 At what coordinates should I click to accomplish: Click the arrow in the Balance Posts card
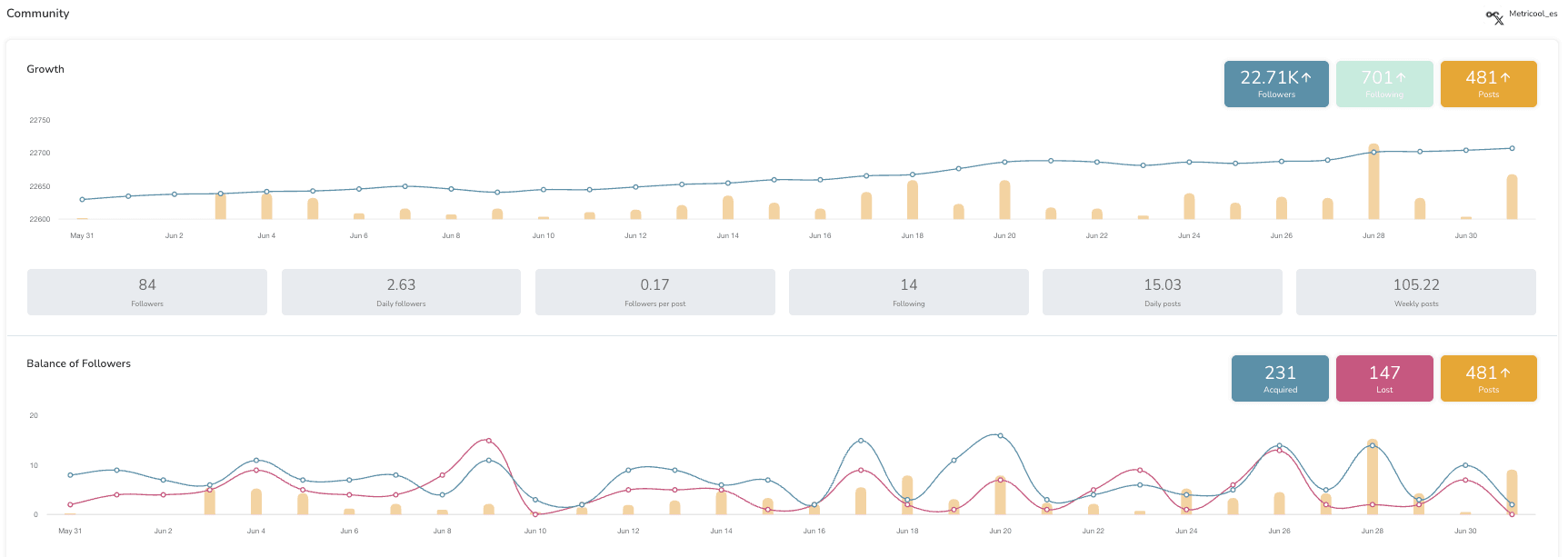1505,373
